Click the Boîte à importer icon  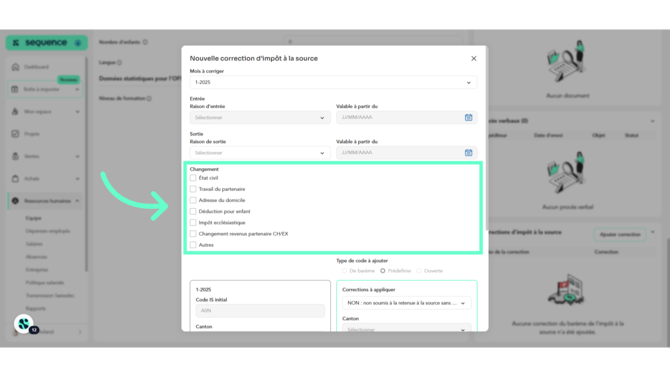click(x=15, y=89)
